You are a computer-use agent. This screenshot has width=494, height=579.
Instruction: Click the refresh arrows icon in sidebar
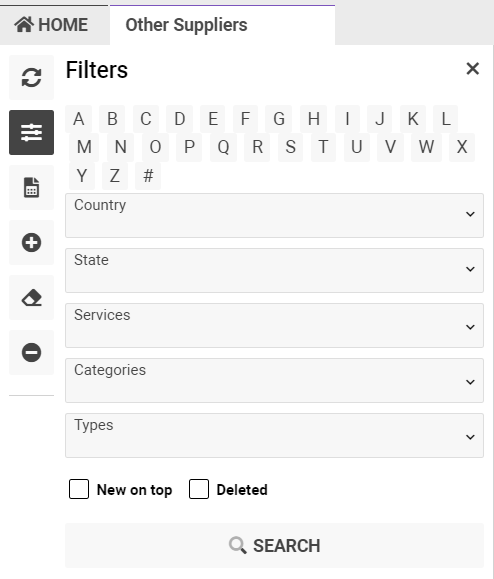(31, 78)
